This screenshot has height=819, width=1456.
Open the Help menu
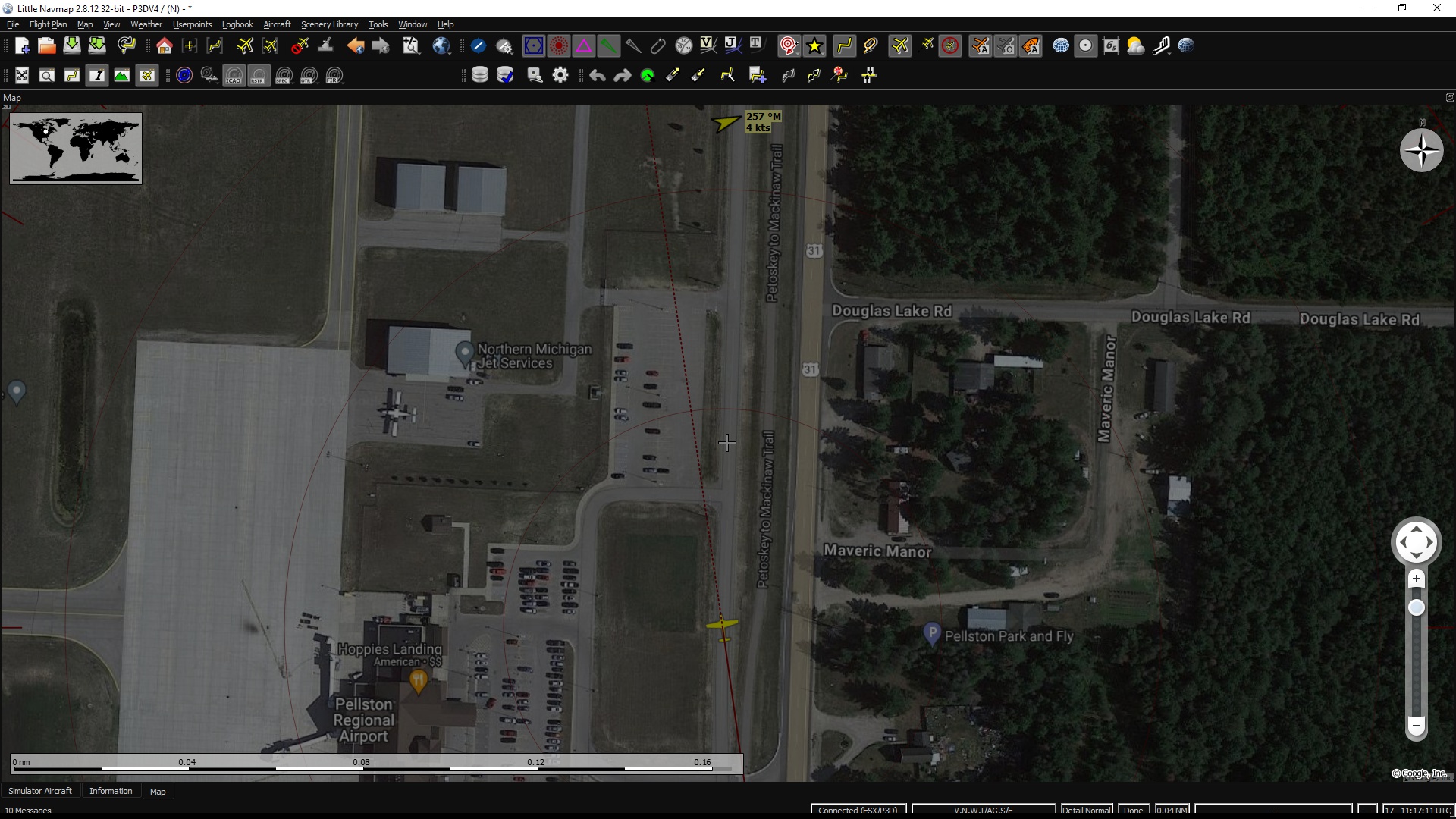click(x=446, y=24)
